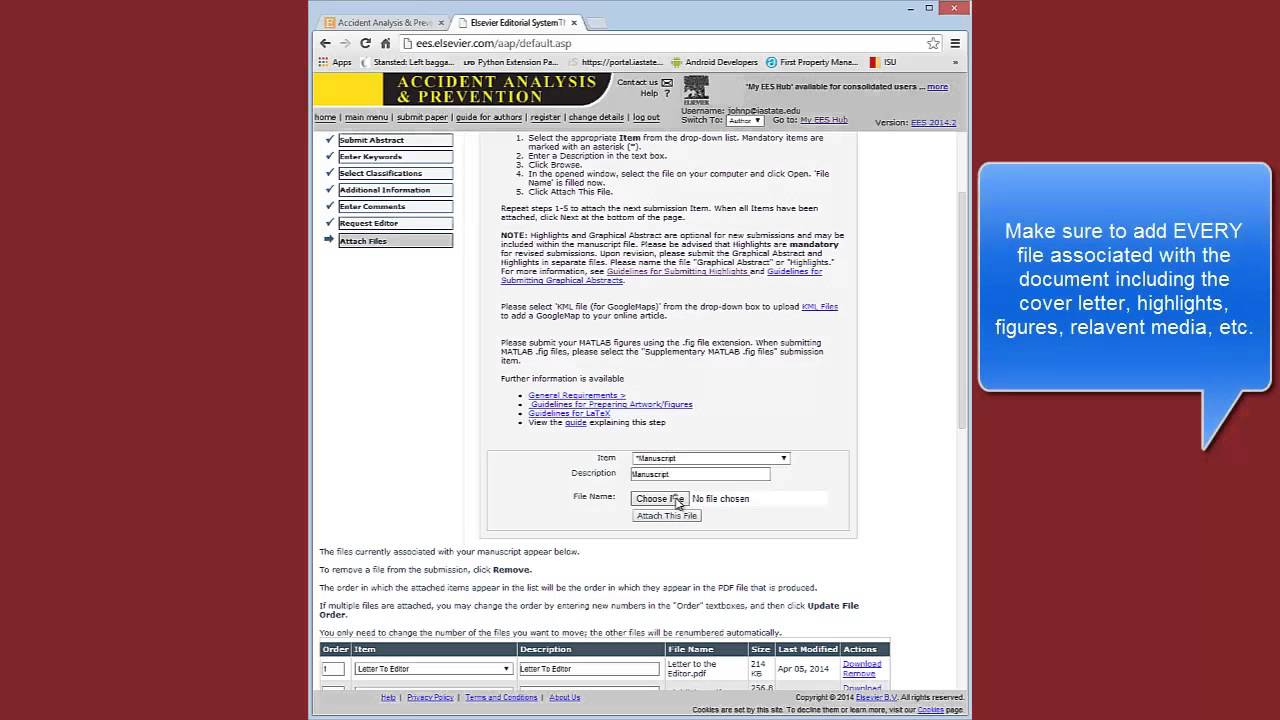Image resolution: width=1280 pixels, height=720 pixels.
Task: Click the Description field containing Manuscript
Action: pyautogui.click(x=700, y=474)
